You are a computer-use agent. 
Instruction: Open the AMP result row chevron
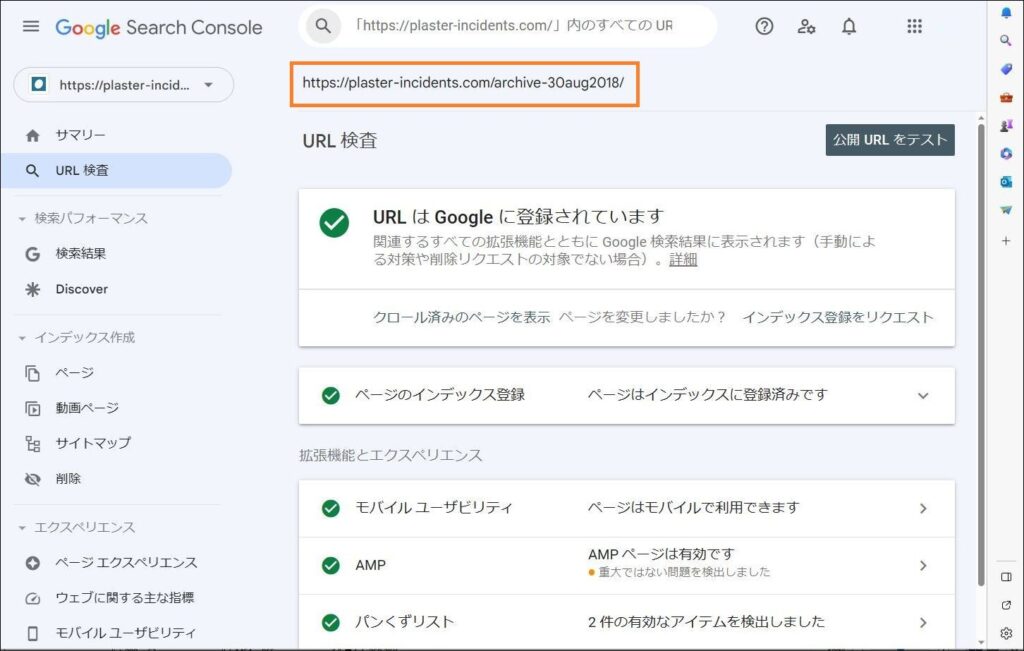click(923, 565)
